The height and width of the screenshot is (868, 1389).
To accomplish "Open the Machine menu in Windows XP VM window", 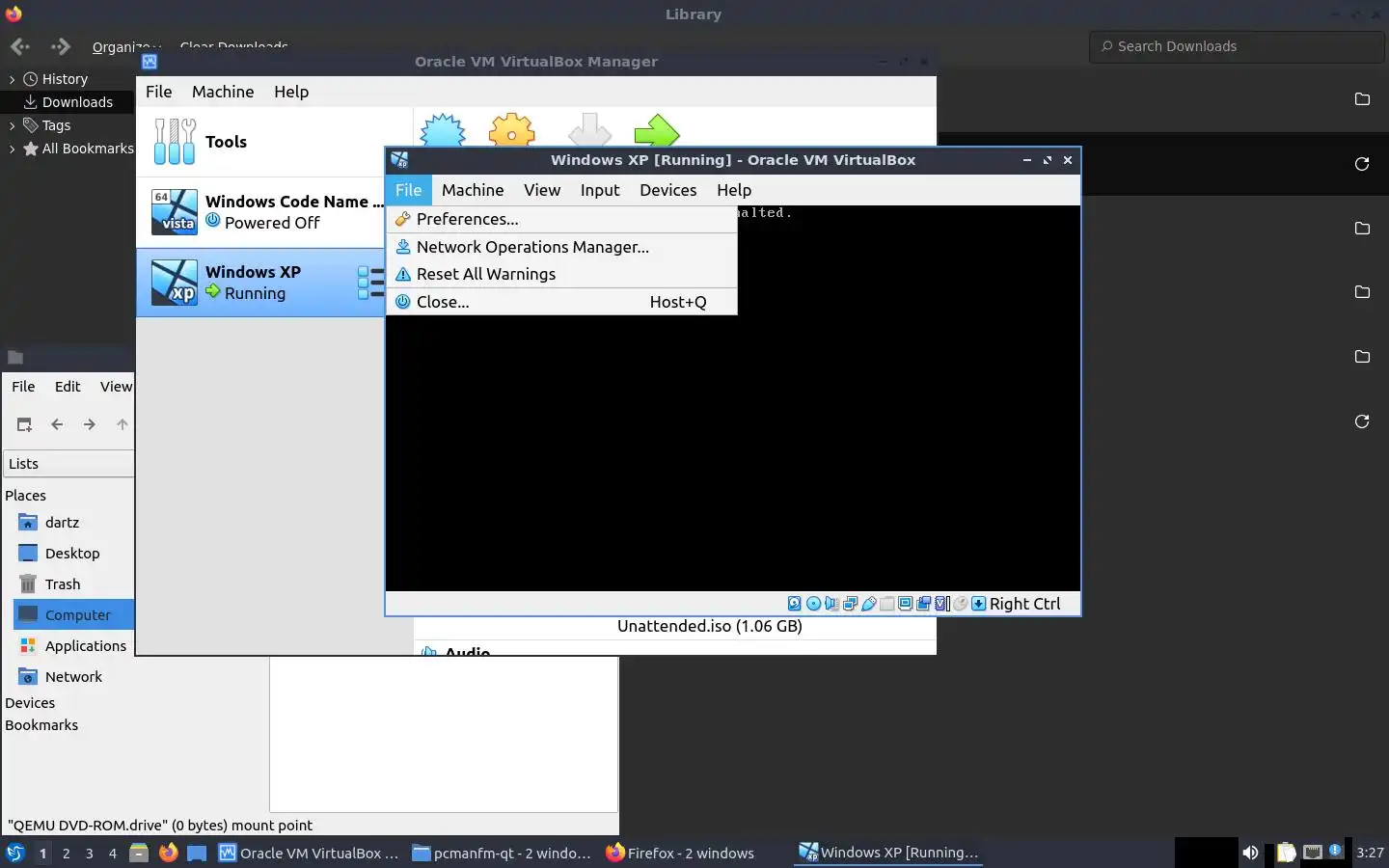I will coord(473,190).
